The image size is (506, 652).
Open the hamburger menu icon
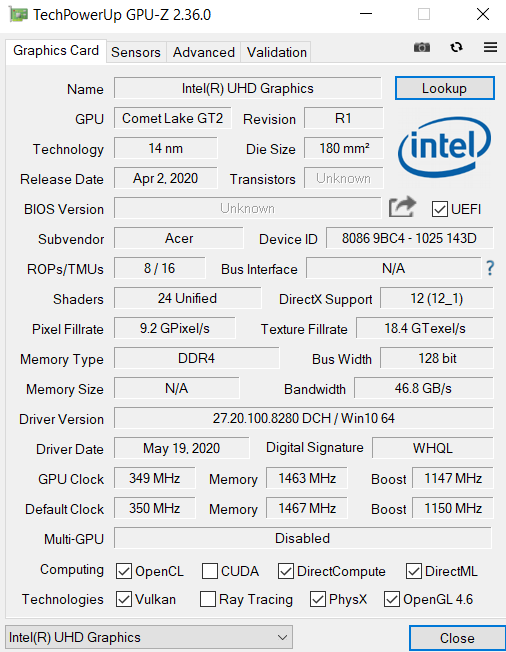coord(491,47)
